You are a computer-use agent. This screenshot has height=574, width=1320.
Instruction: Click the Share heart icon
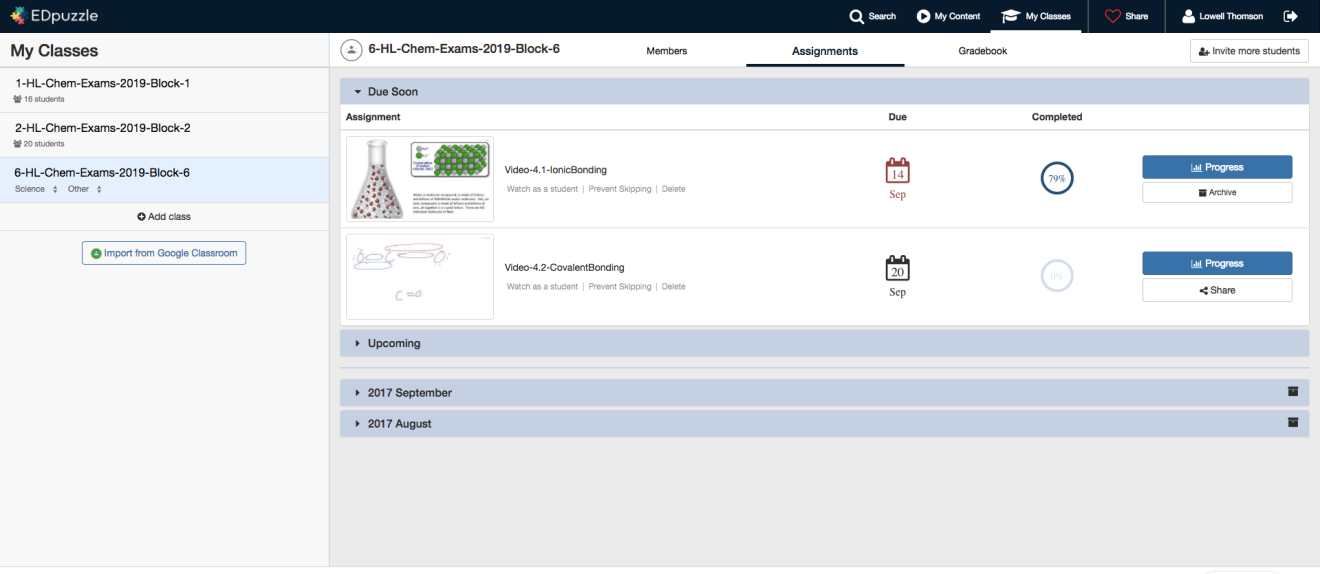tap(1112, 16)
